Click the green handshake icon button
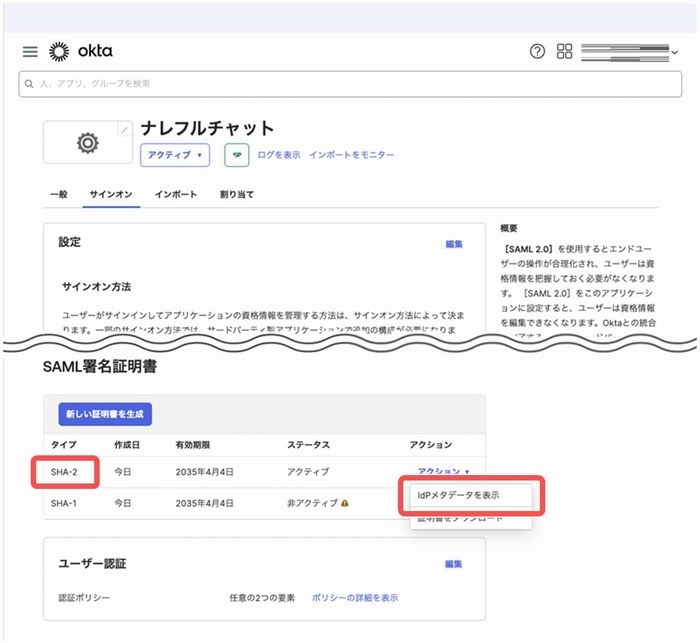The height and width of the screenshot is (643, 700). point(237,155)
